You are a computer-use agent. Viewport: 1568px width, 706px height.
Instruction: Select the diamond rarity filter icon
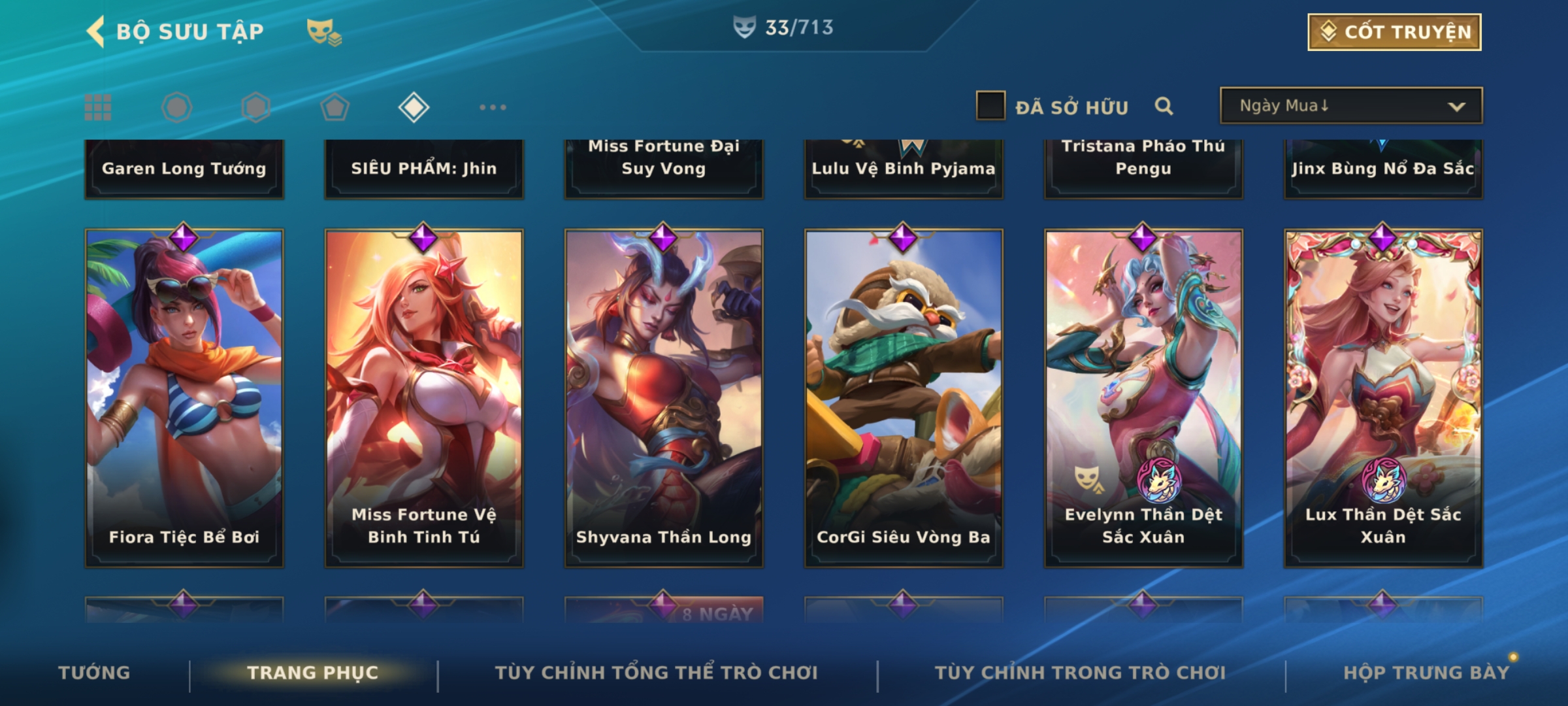[x=414, y=107]
